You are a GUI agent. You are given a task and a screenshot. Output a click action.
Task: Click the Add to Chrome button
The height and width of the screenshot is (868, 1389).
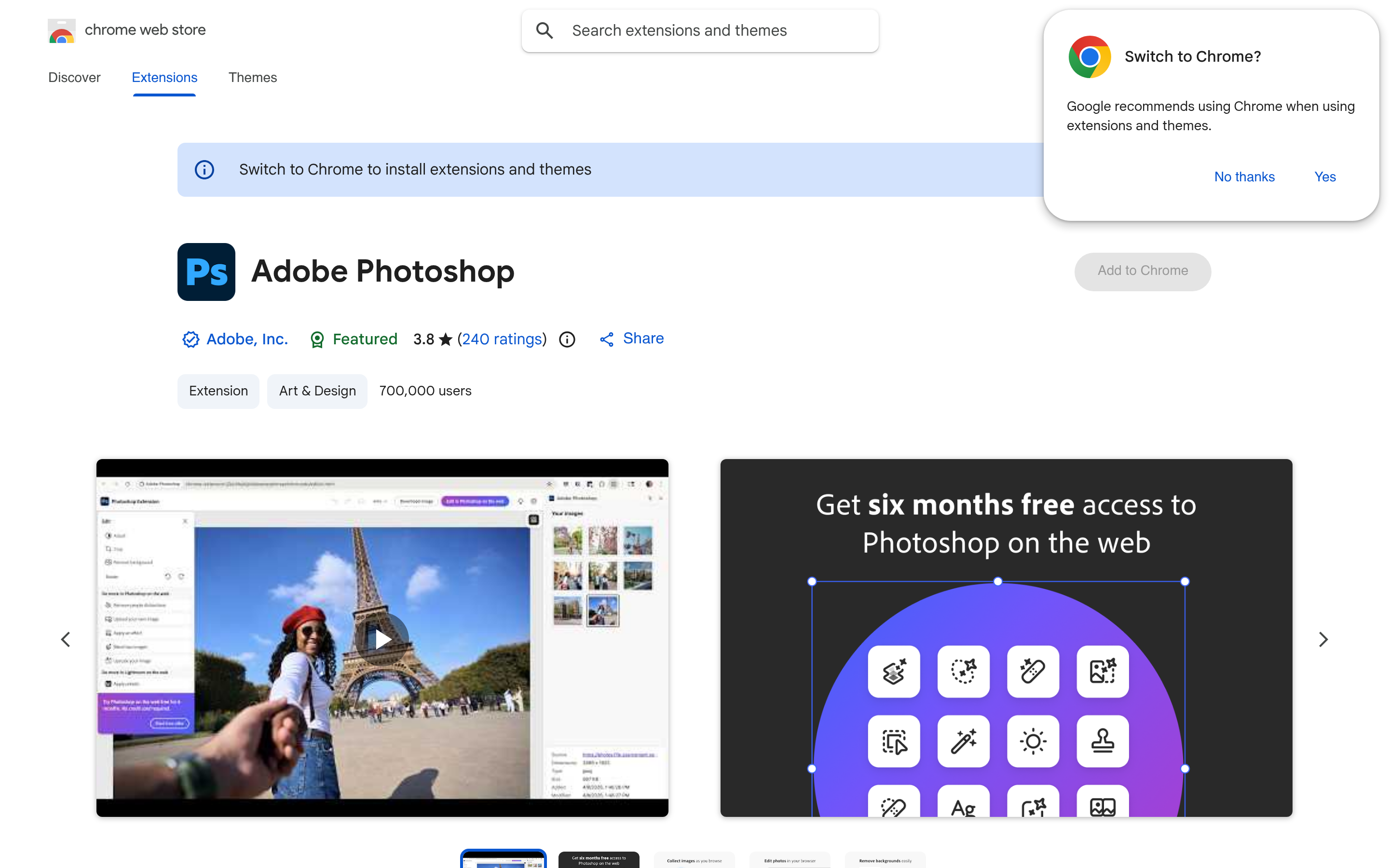coord(1142,271)
